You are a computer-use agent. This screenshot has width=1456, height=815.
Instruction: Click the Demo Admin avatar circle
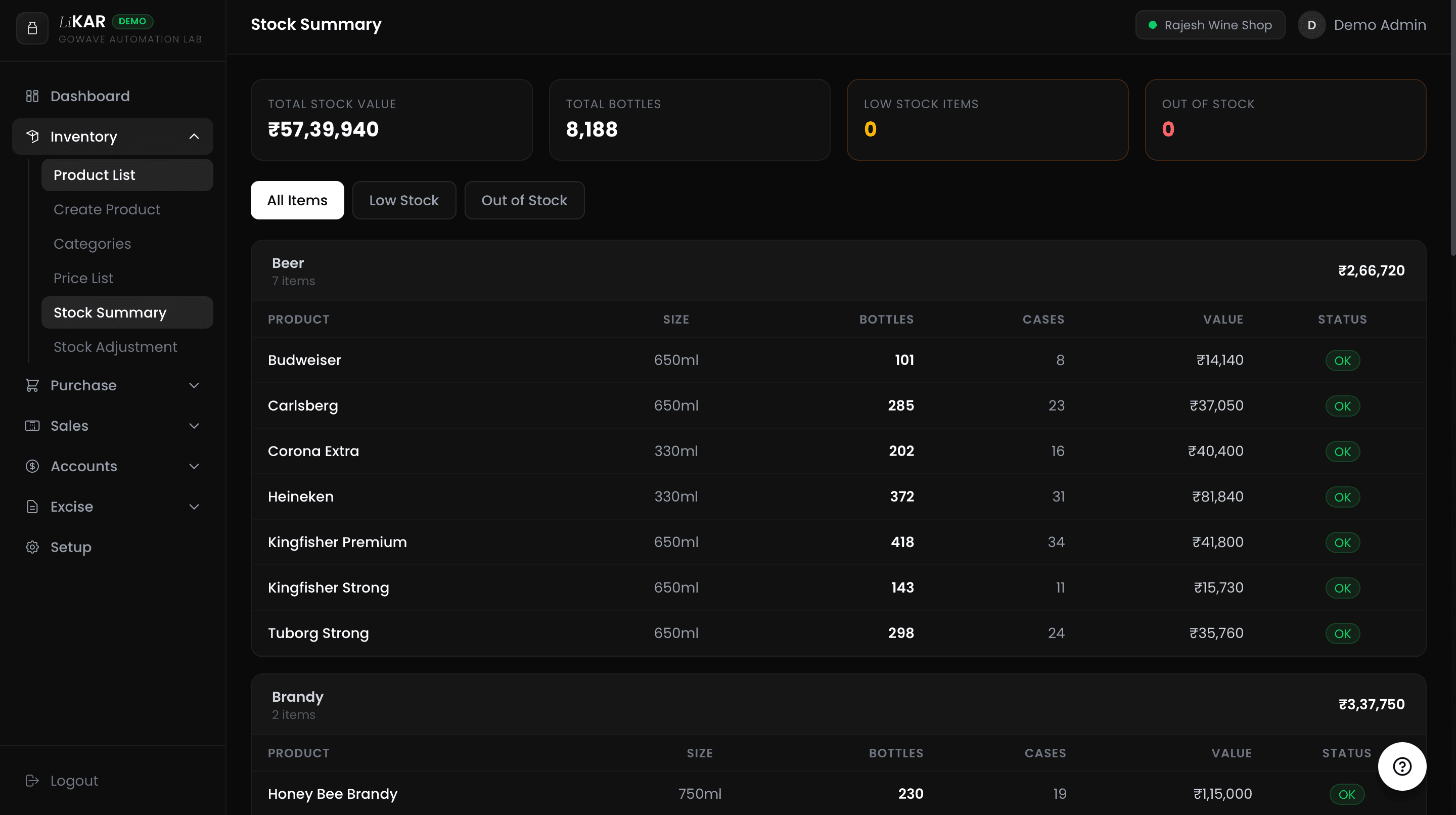coord(1312,25)
